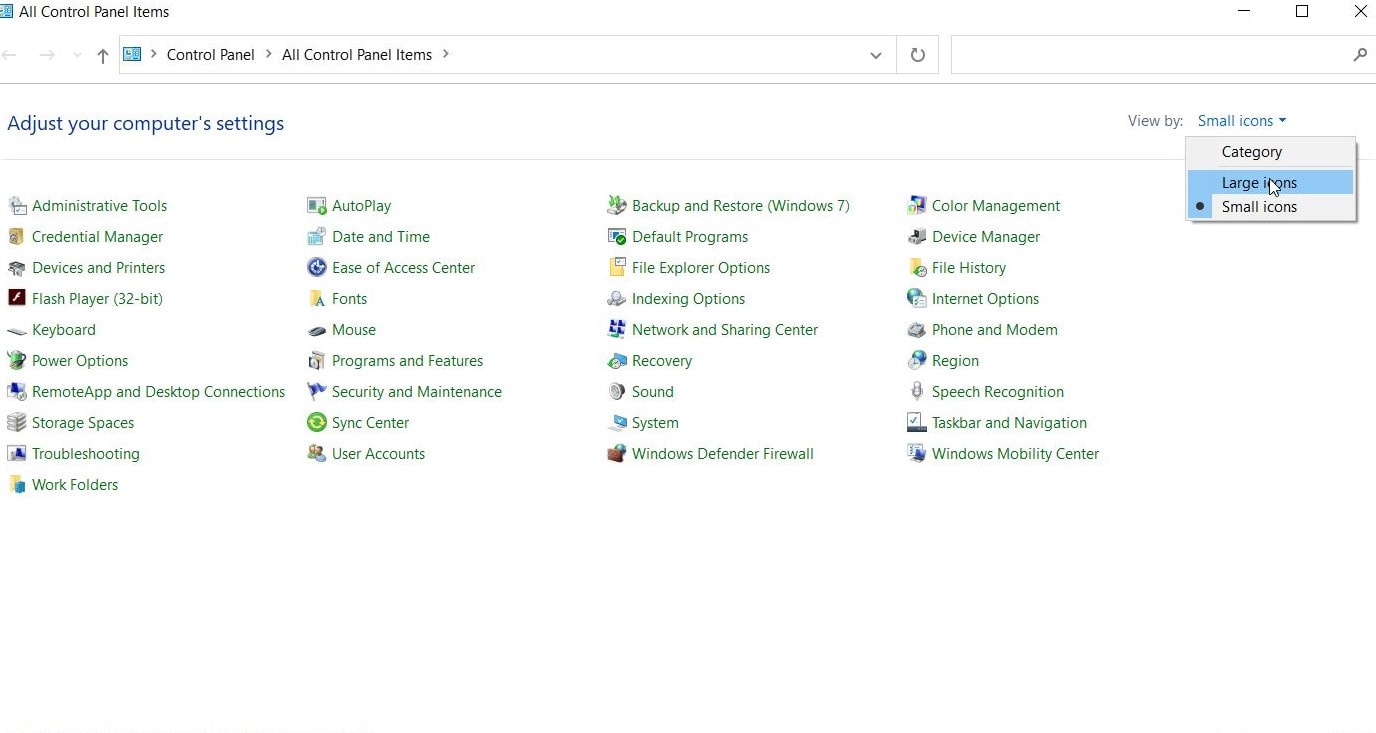Open Ease of Access Center icon
Viewport: 1376px width, 733px height.
(x=317, y=268)
